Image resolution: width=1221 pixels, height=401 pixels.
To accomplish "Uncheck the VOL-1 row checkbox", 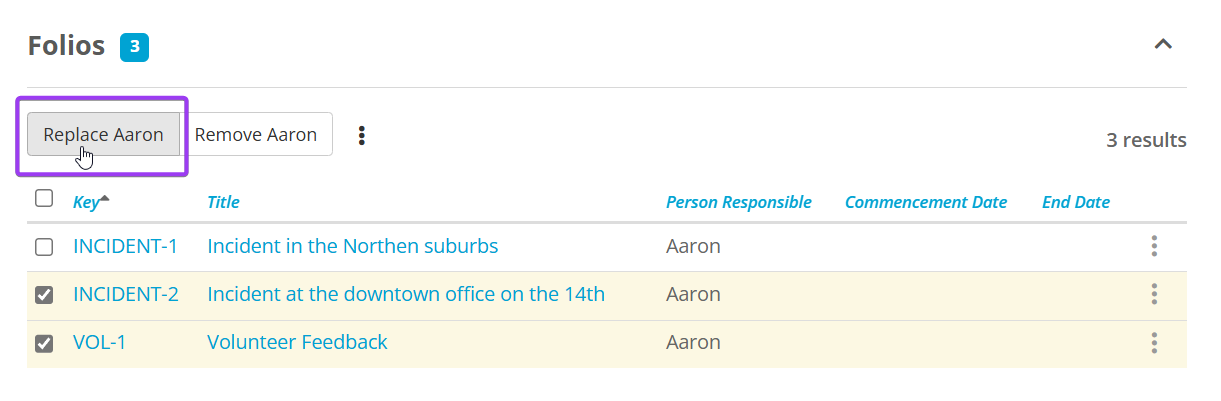I will 44,343.
